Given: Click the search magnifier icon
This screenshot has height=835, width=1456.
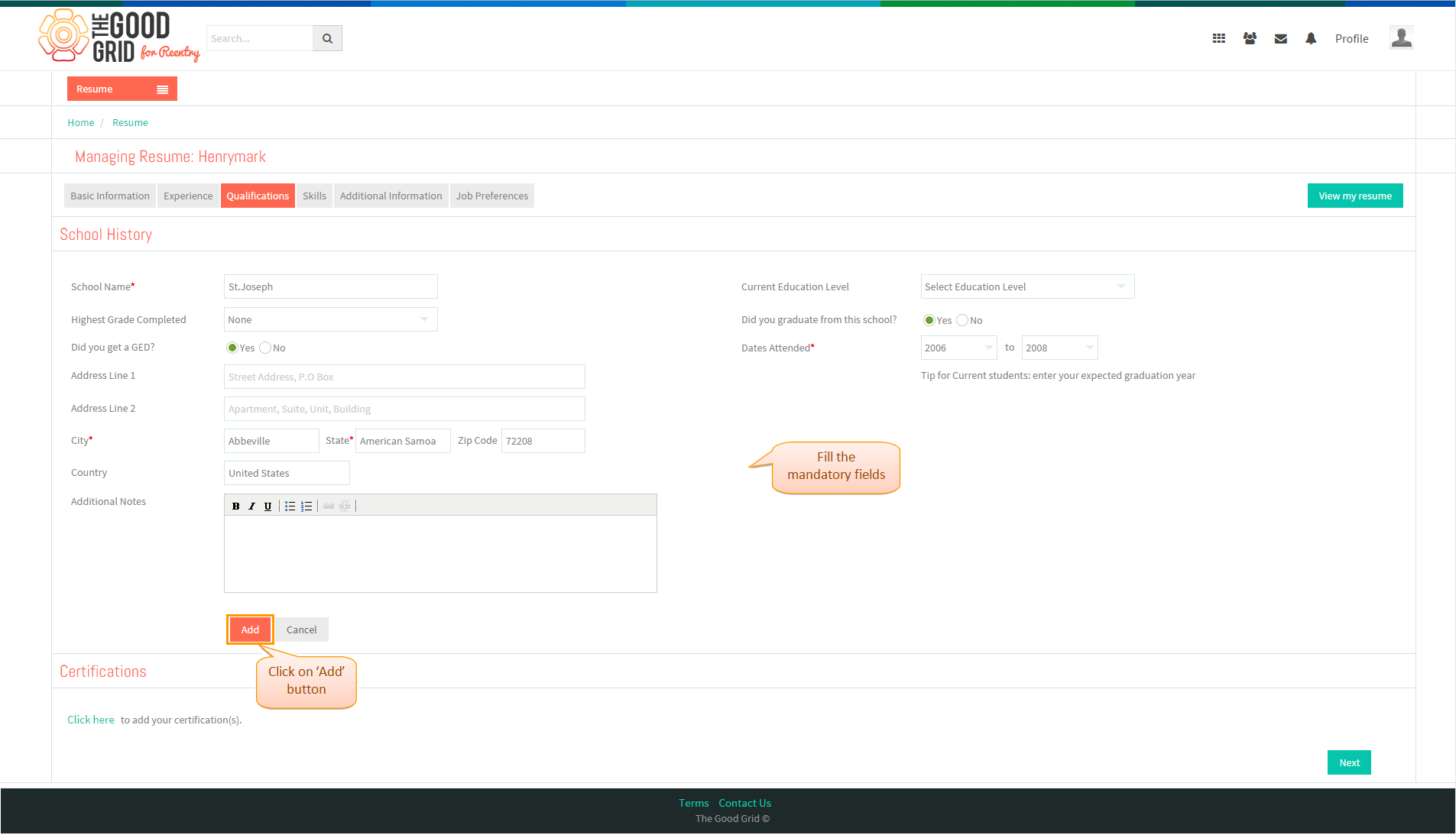Looking at the screenshot, I should point(327,38).
